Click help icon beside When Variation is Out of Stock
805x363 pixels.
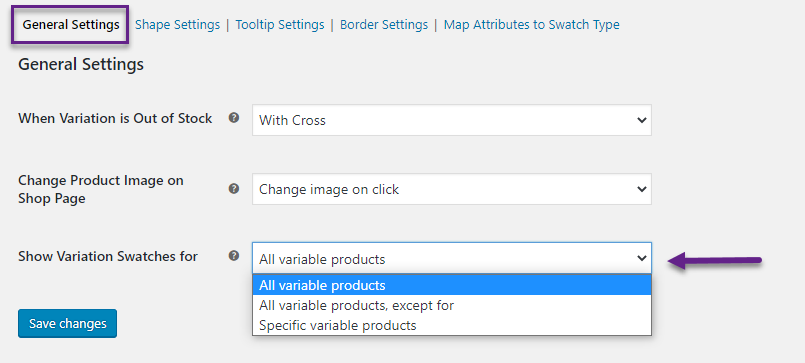234,118
